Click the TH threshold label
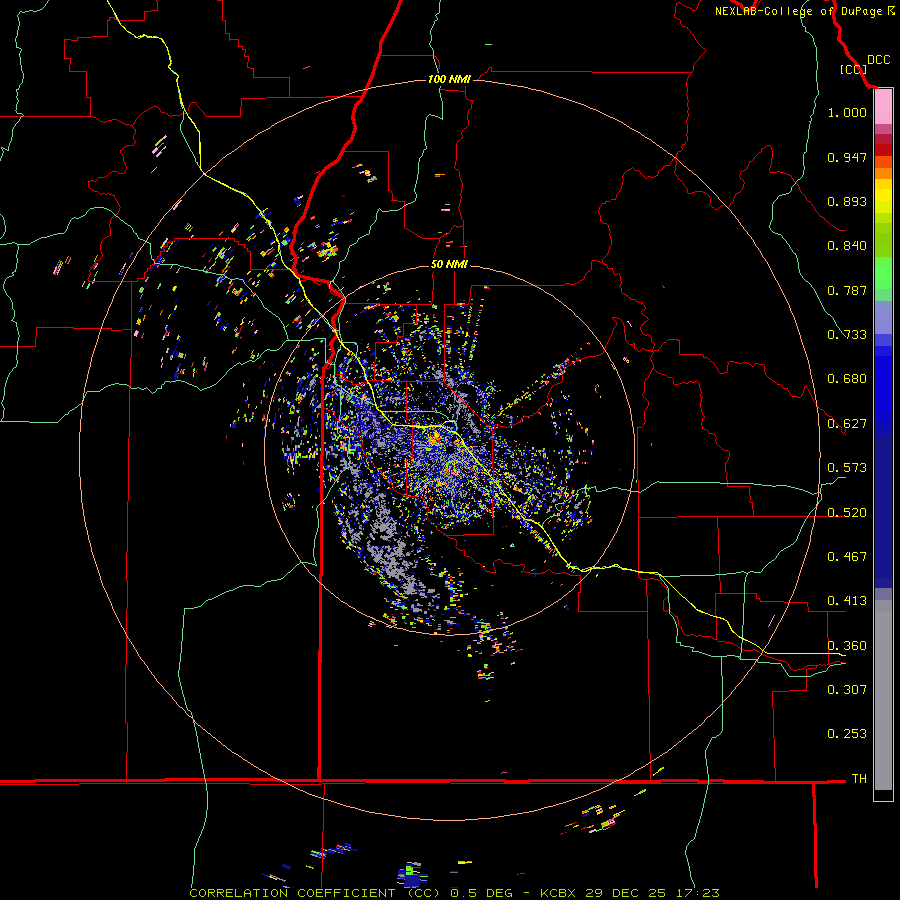This screenshot has height=900, width=900. coord(859,779)
